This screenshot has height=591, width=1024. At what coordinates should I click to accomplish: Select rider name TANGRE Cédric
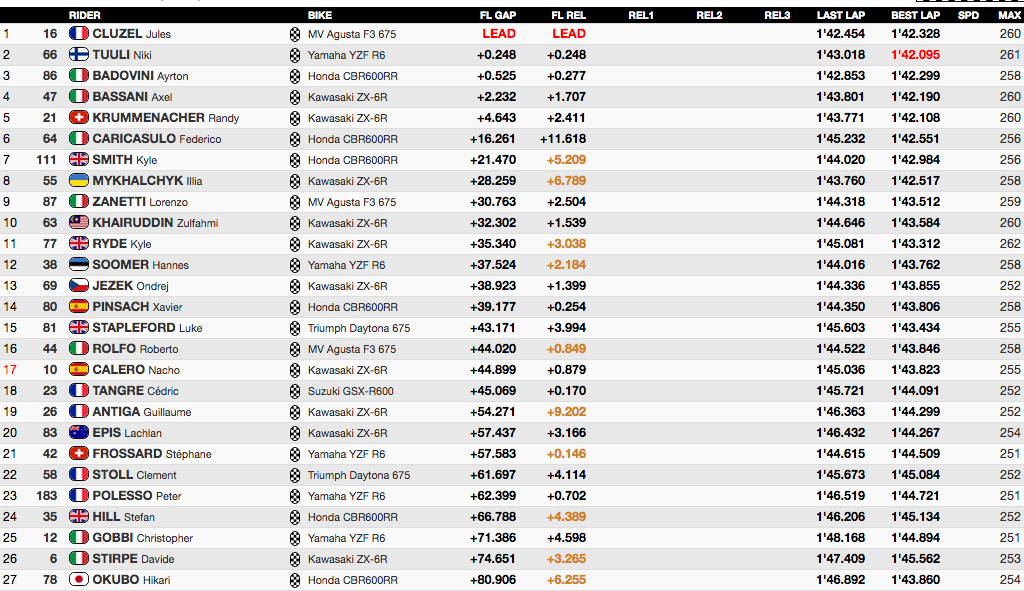(135, 391)
